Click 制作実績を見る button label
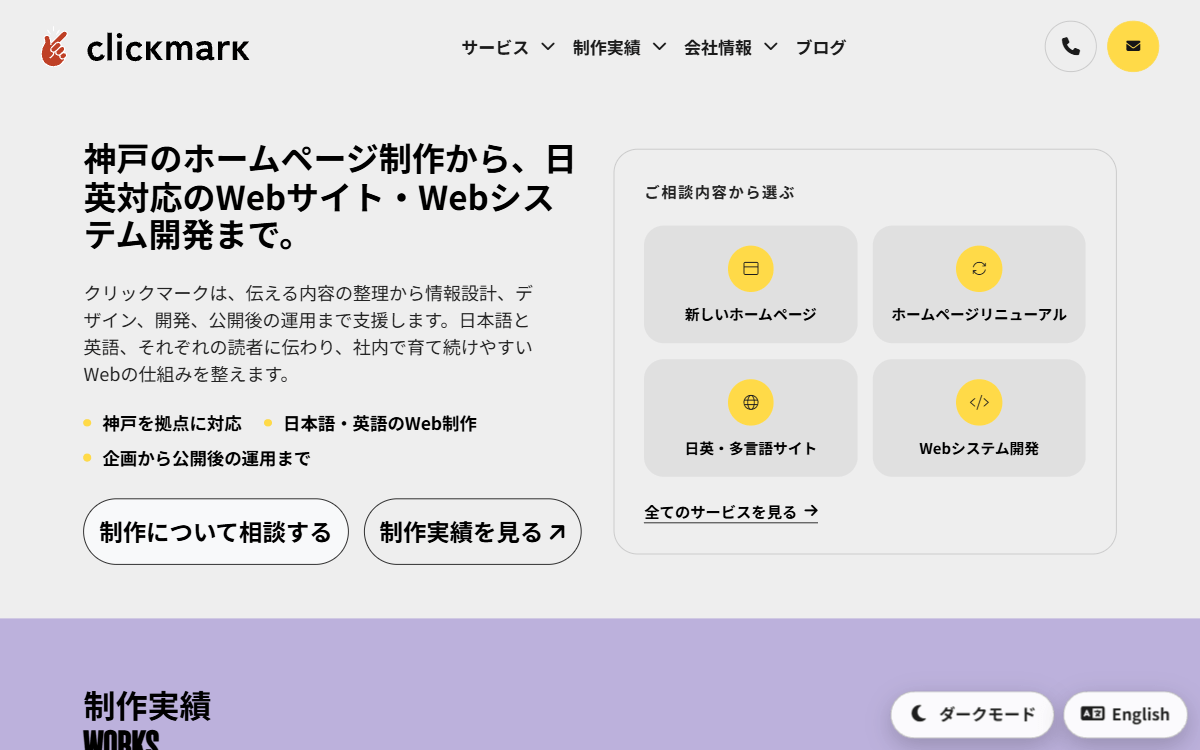The image size is (1200, 750). tap(461, 532)
